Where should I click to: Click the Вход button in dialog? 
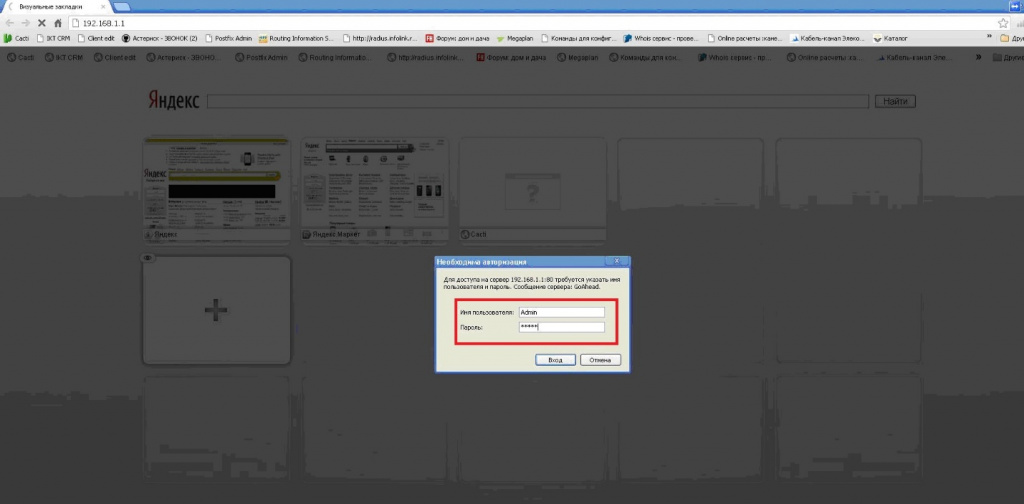point(555,360)
